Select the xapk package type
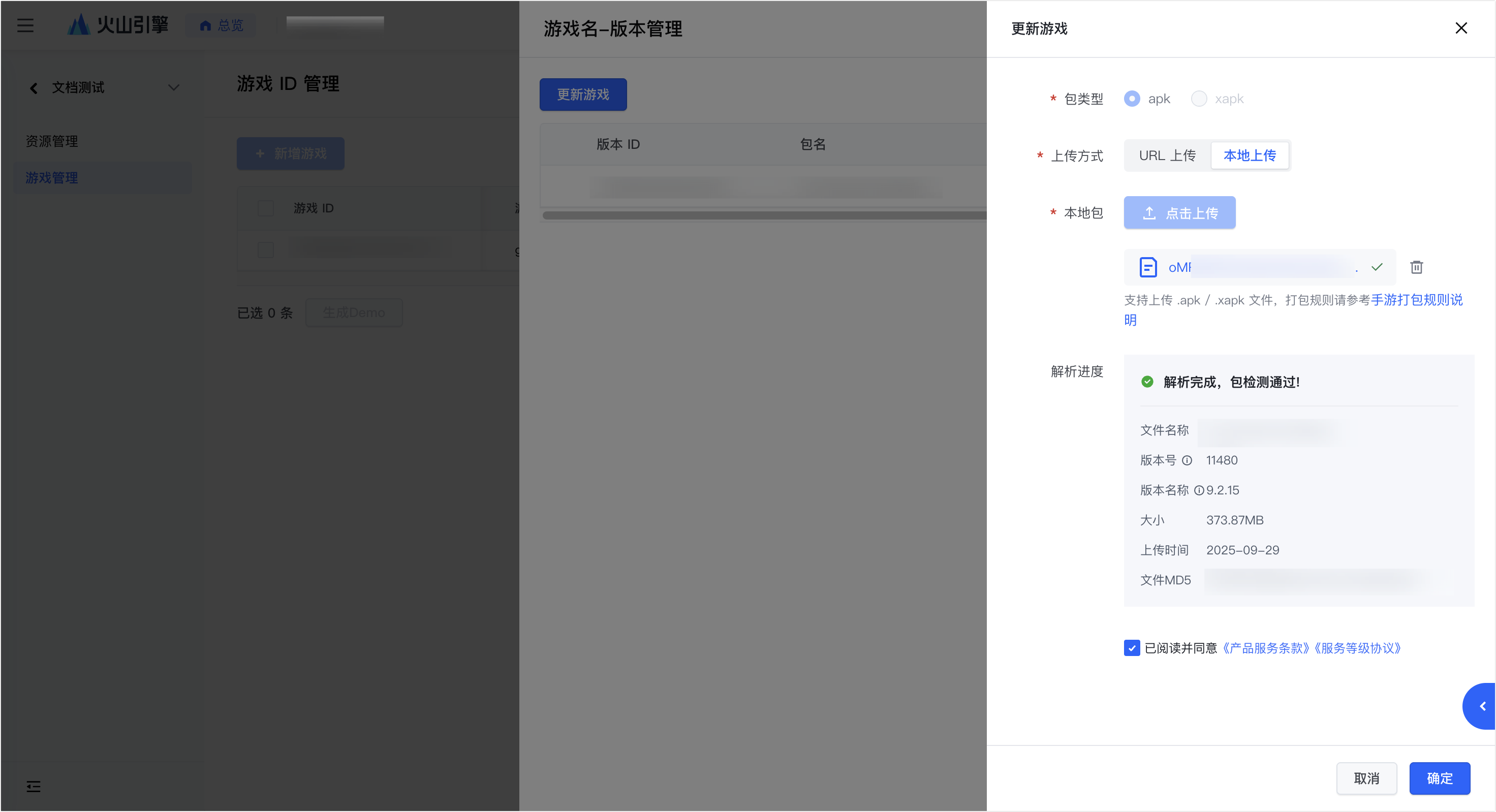Image resolution: width=1496 pixels, height=812 pixels. 1199,99
